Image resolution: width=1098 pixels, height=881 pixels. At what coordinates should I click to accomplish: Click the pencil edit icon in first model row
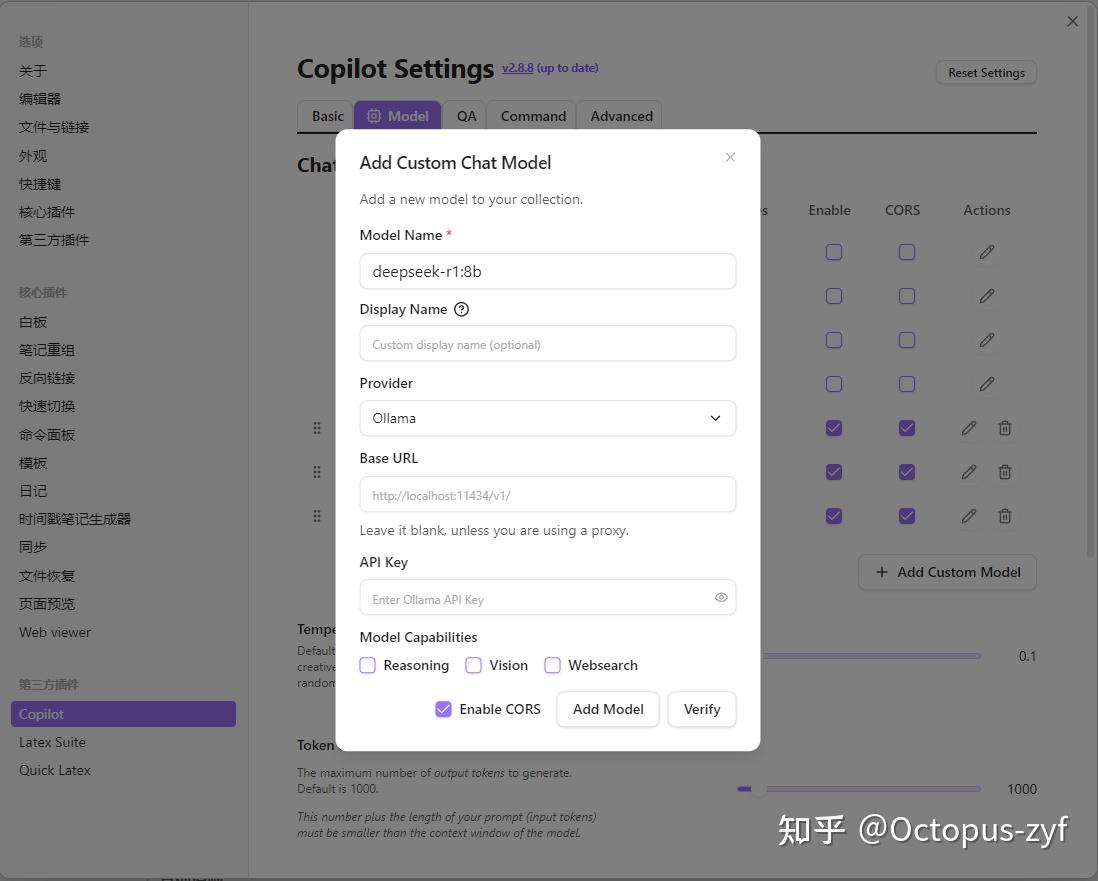(x=986, y=252)
